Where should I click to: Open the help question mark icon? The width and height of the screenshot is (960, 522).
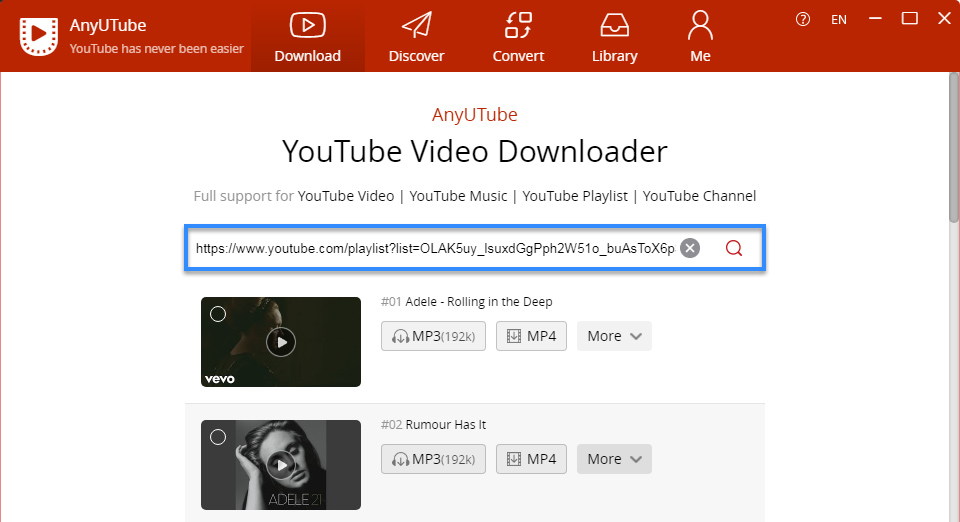pos(803,20)
